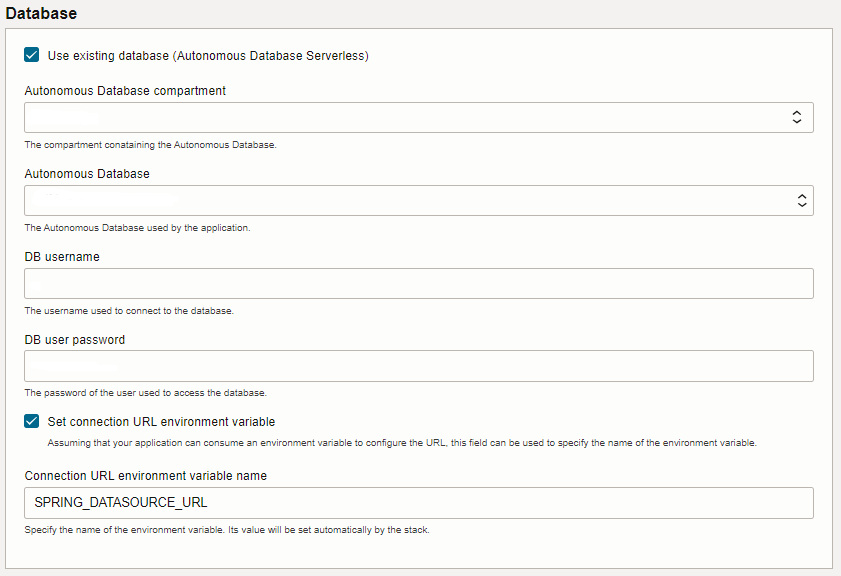
Task: Click the chevron icon in Autonomous Database field
Action: tap(802, 201)
